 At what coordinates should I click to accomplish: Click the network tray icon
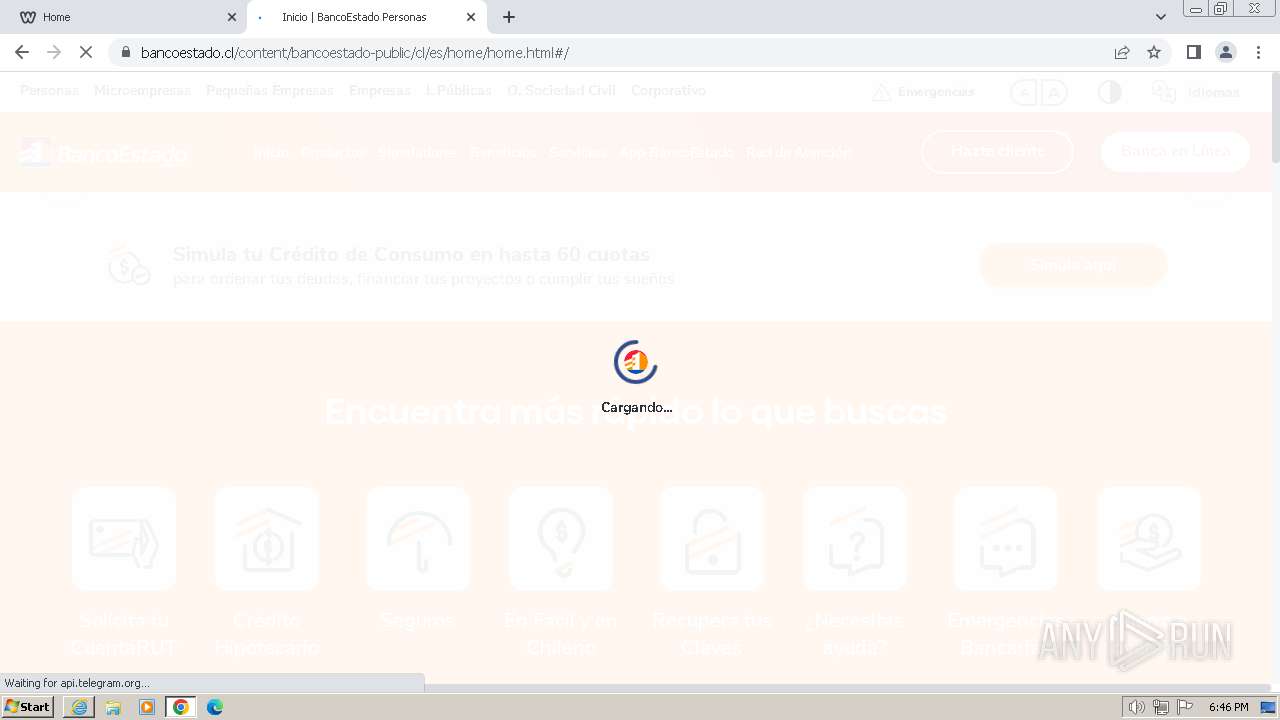pyautogui.click(x=1161, y=707)
